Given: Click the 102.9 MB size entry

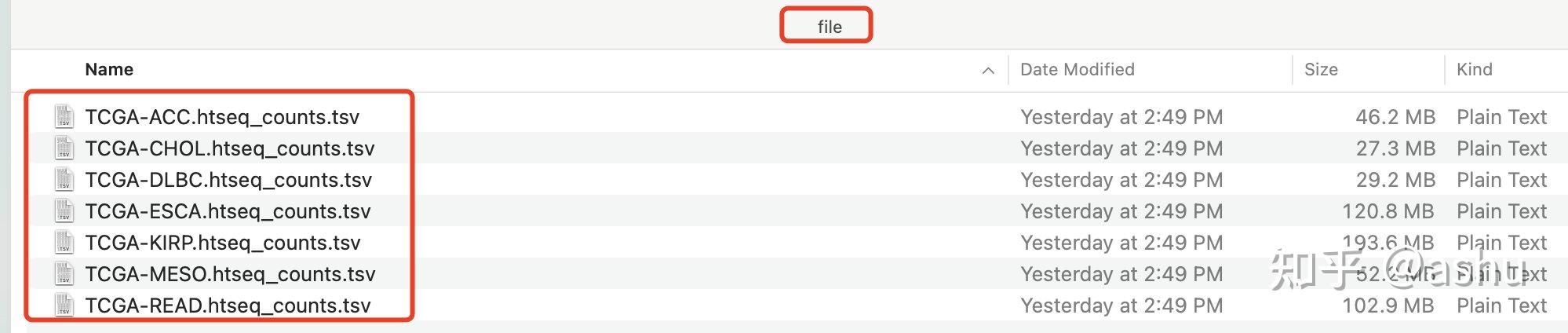Looking at the screenshot, I should [x=1388, y=306].
